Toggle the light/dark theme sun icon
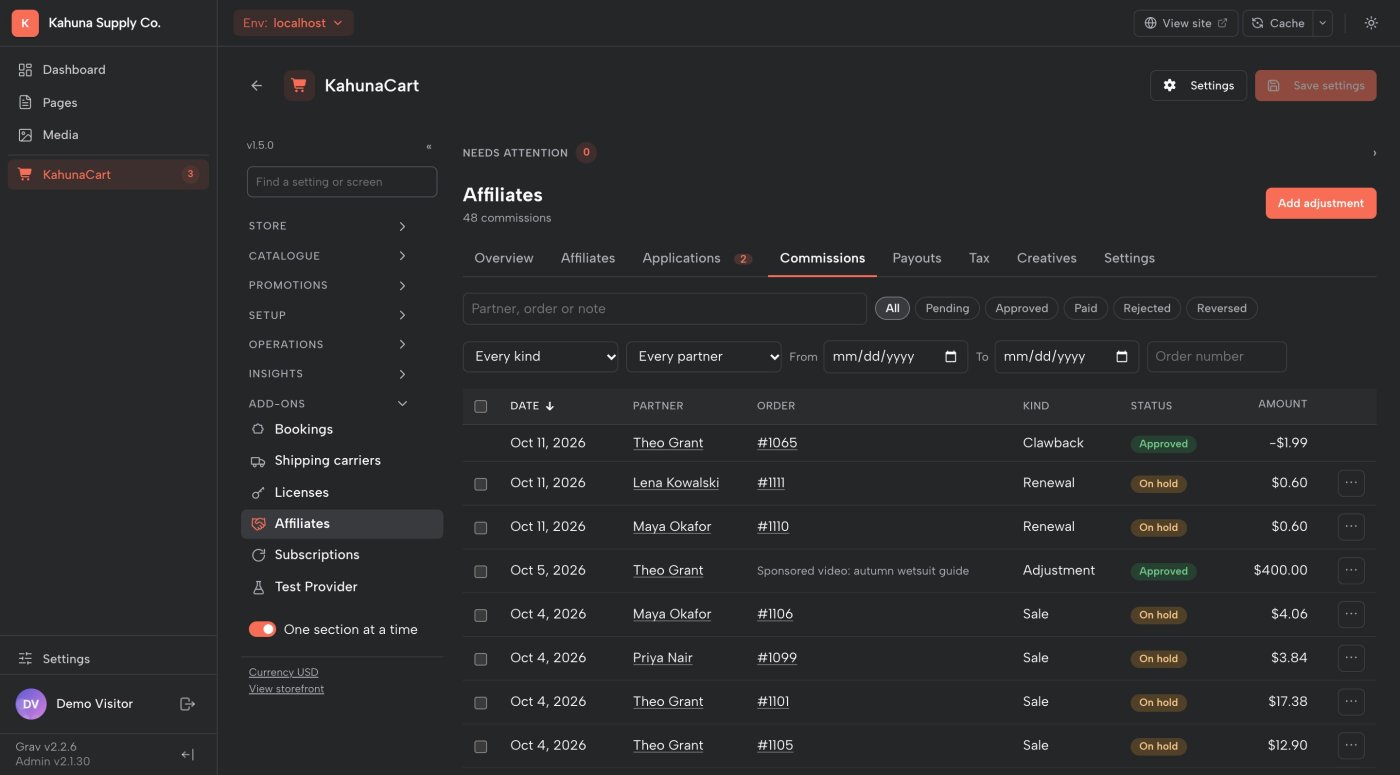The height and width of the screenshot is (775, 1400). tap(1371, 23)
